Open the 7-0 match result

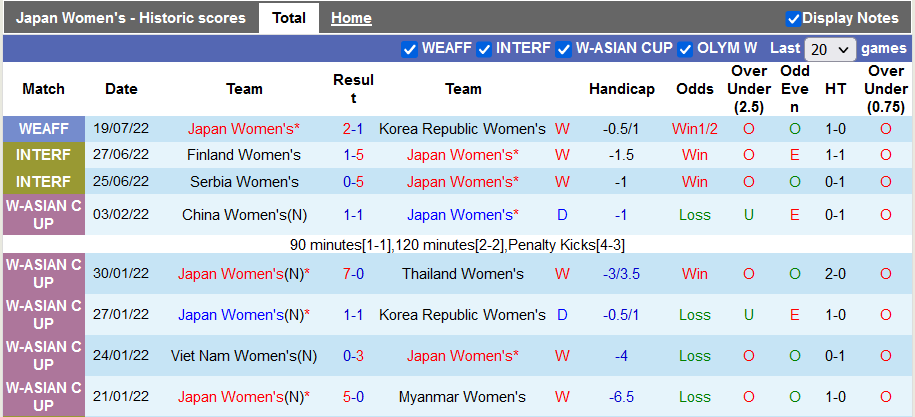tap(353, 274)
